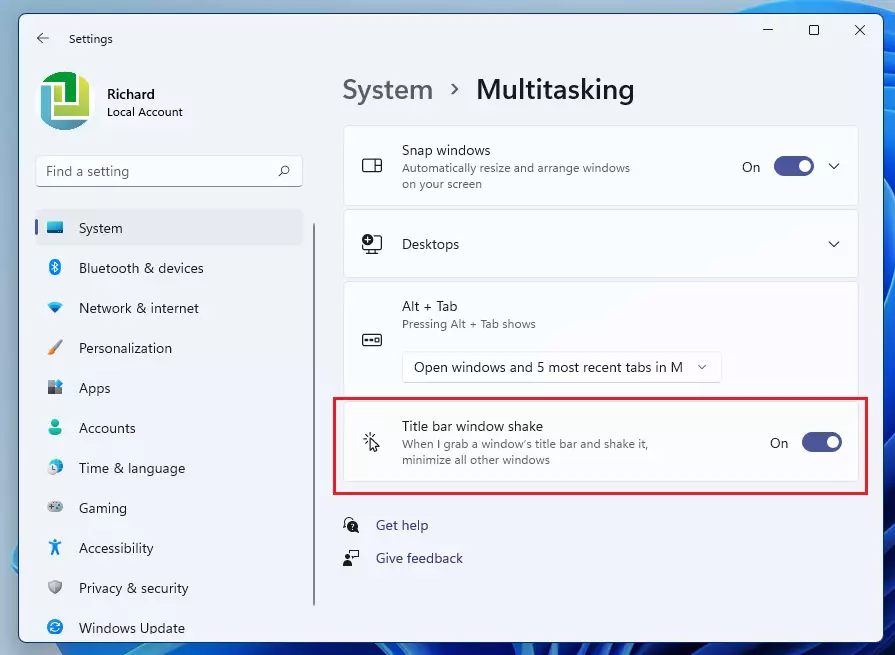Click the Get help chat icon
This screenshot has height=655, width=895.
pyautogui.click(x=351, y=524)
